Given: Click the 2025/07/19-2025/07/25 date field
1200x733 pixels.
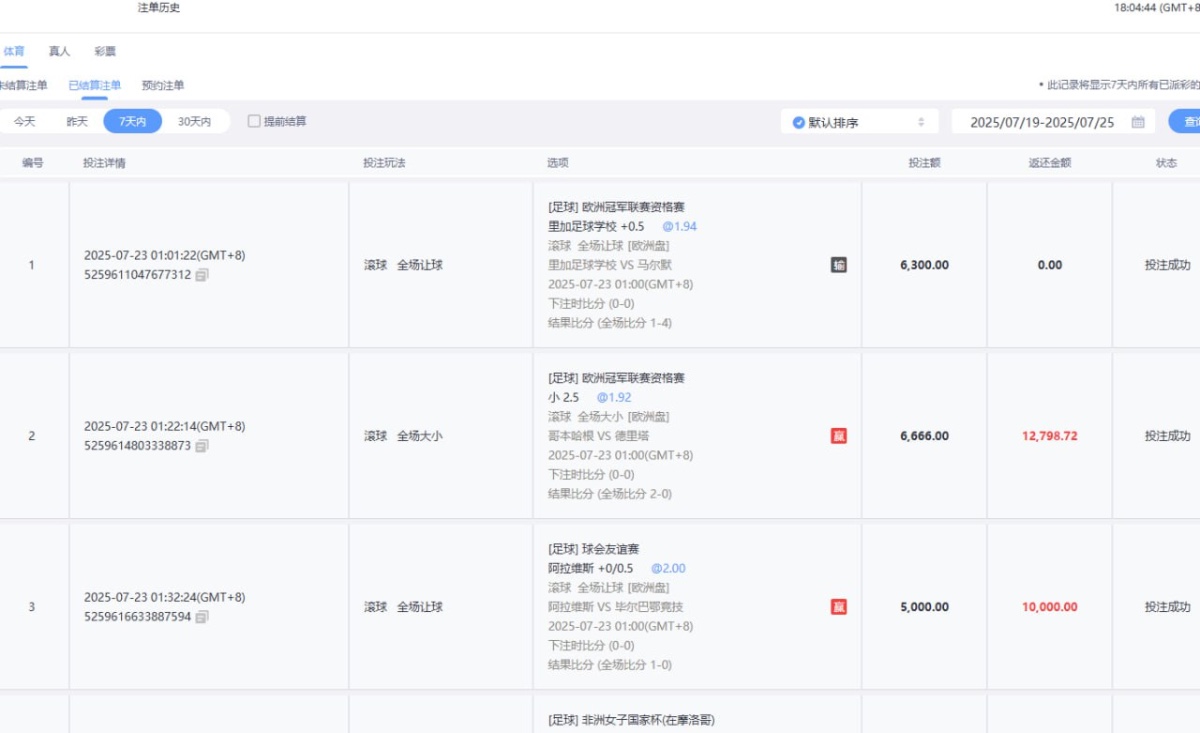Looking at the screenshot, I should point(1042,122).
